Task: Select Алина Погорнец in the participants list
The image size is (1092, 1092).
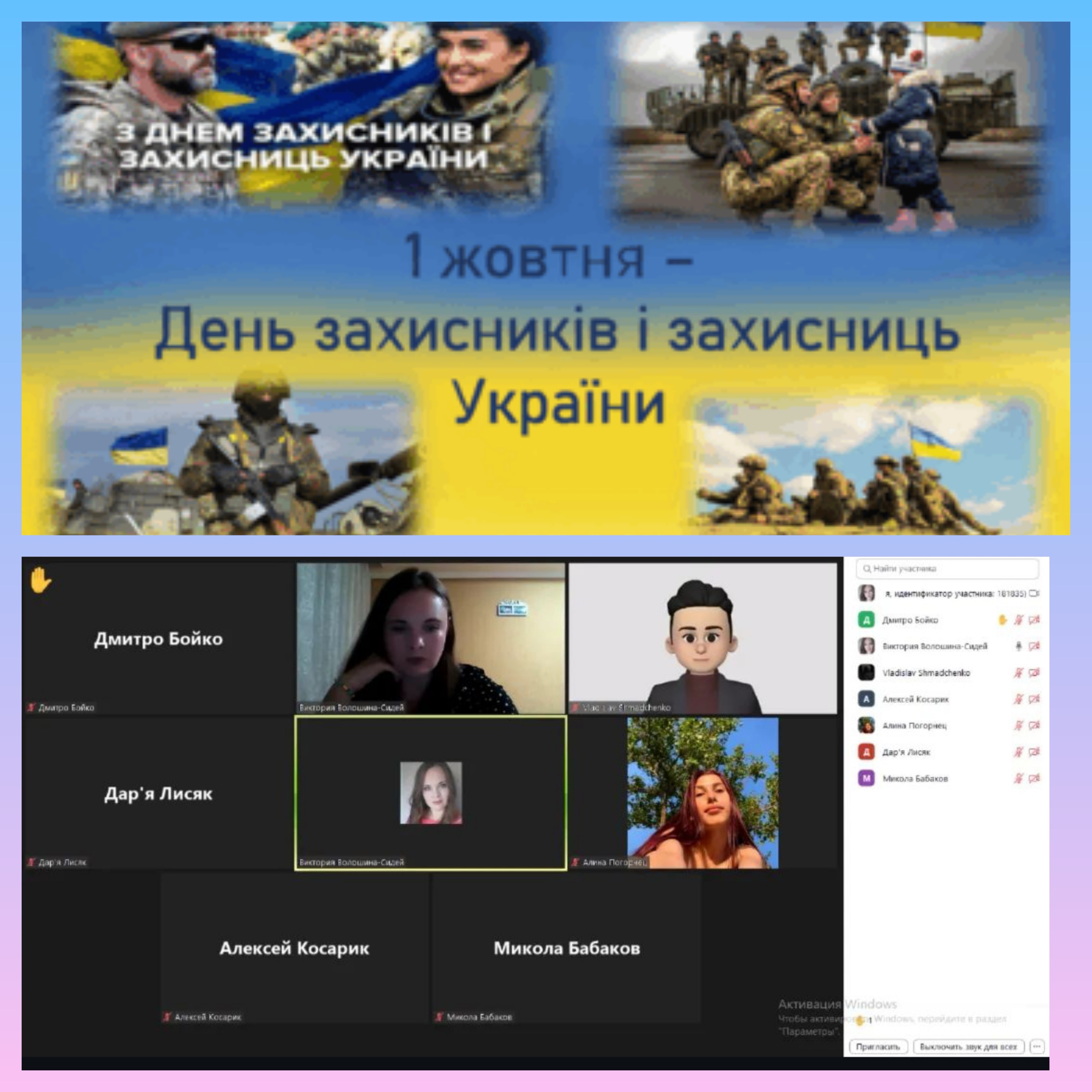Action: click(x=914, y=725)
